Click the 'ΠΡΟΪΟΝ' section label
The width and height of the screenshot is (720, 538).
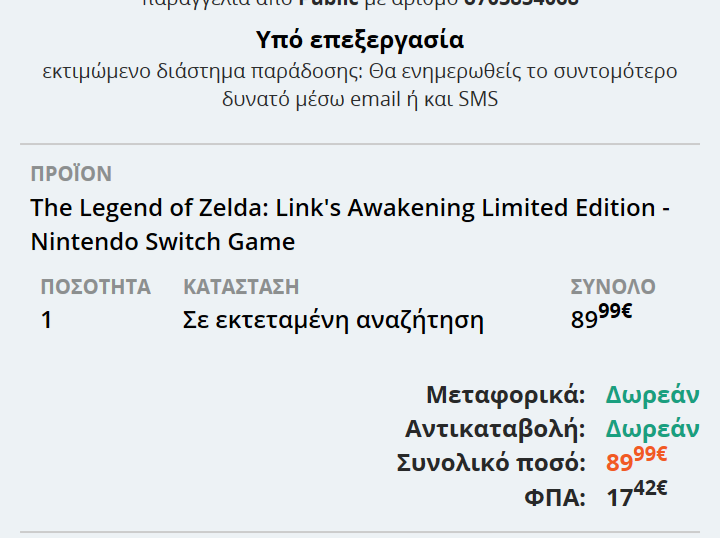point(71,174)
